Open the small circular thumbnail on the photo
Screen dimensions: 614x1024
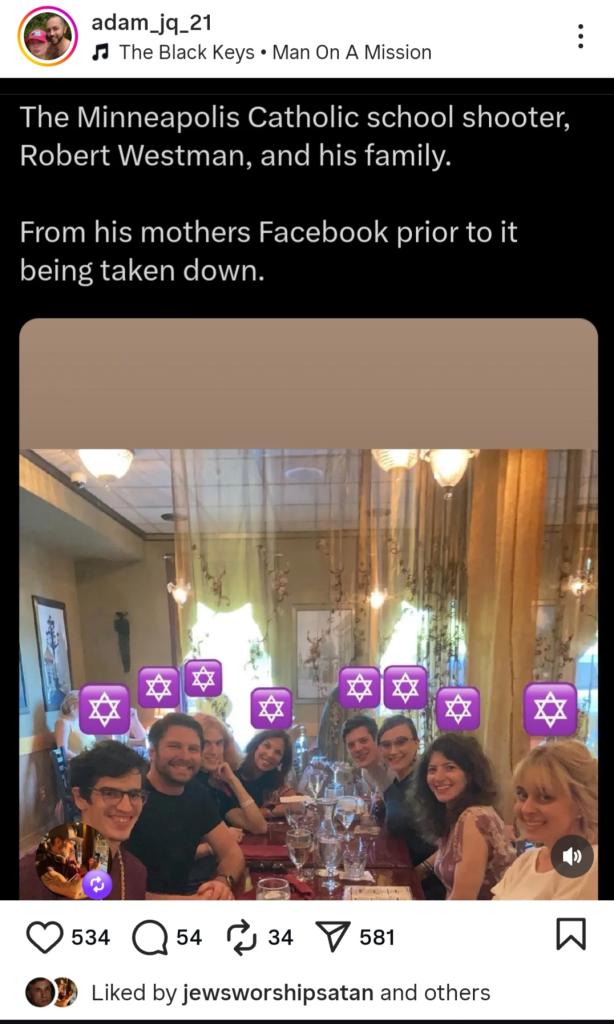click(70, 856)
